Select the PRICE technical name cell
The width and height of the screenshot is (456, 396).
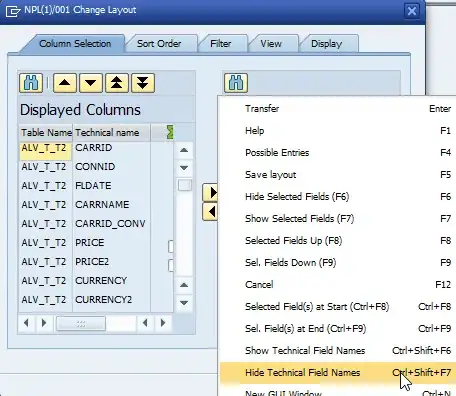pyautogui.click(x=111, y=243)
